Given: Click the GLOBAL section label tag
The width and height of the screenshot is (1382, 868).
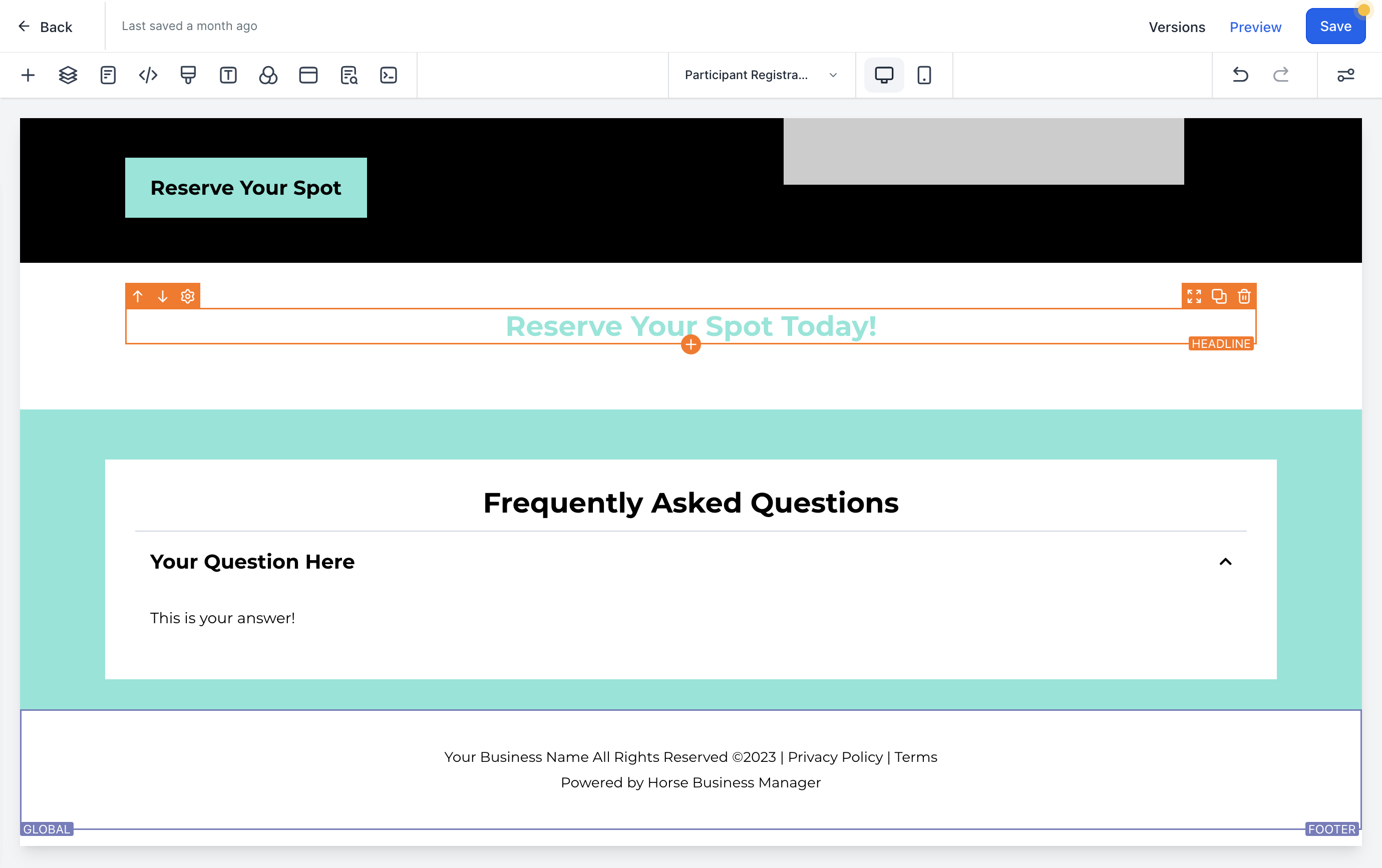Looking at the screenshot, I should pos(47,829).
